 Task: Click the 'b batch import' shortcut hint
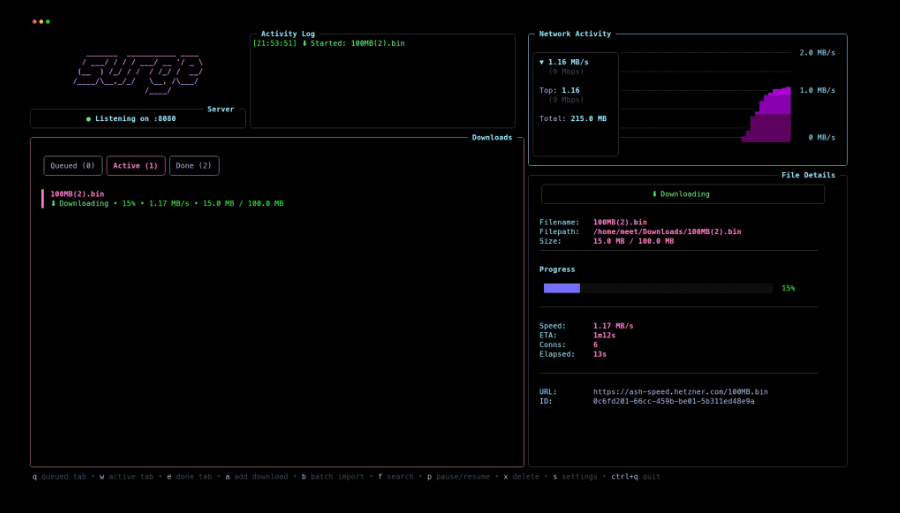pos(333,477)
